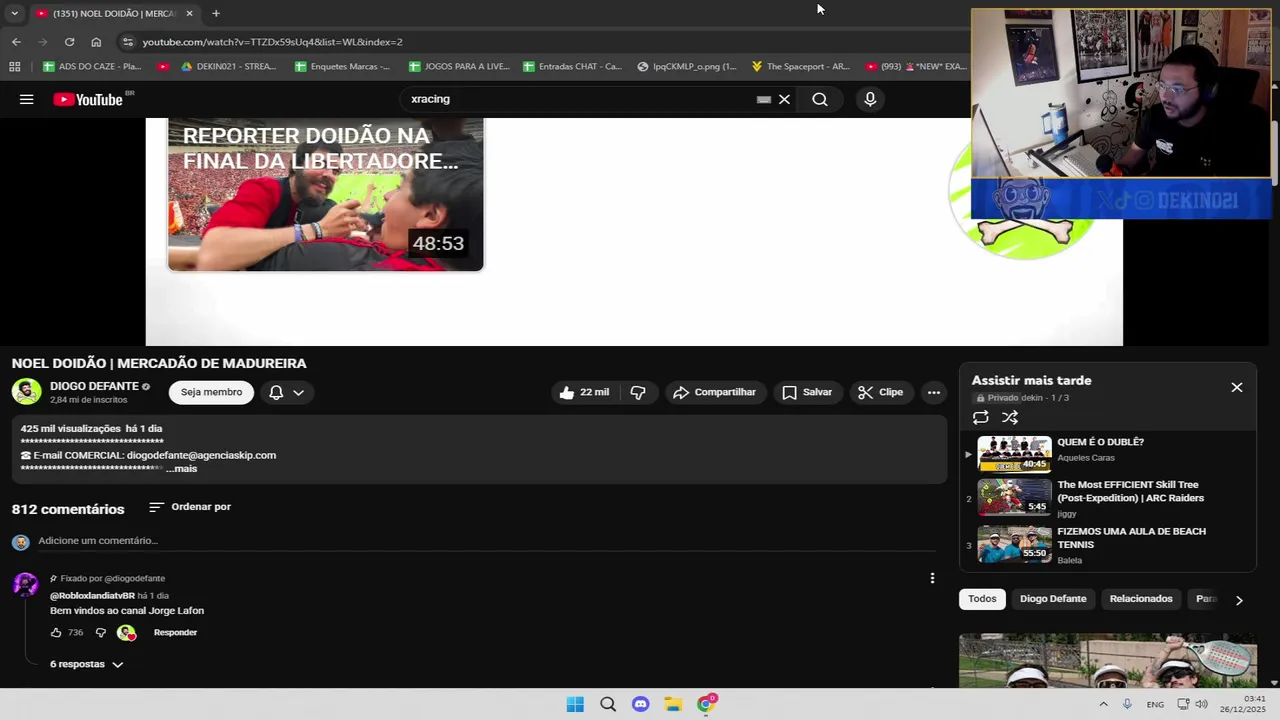Viewport: 1280px width, 720px height.
Task: Reload the page
Action: [69, 42]
